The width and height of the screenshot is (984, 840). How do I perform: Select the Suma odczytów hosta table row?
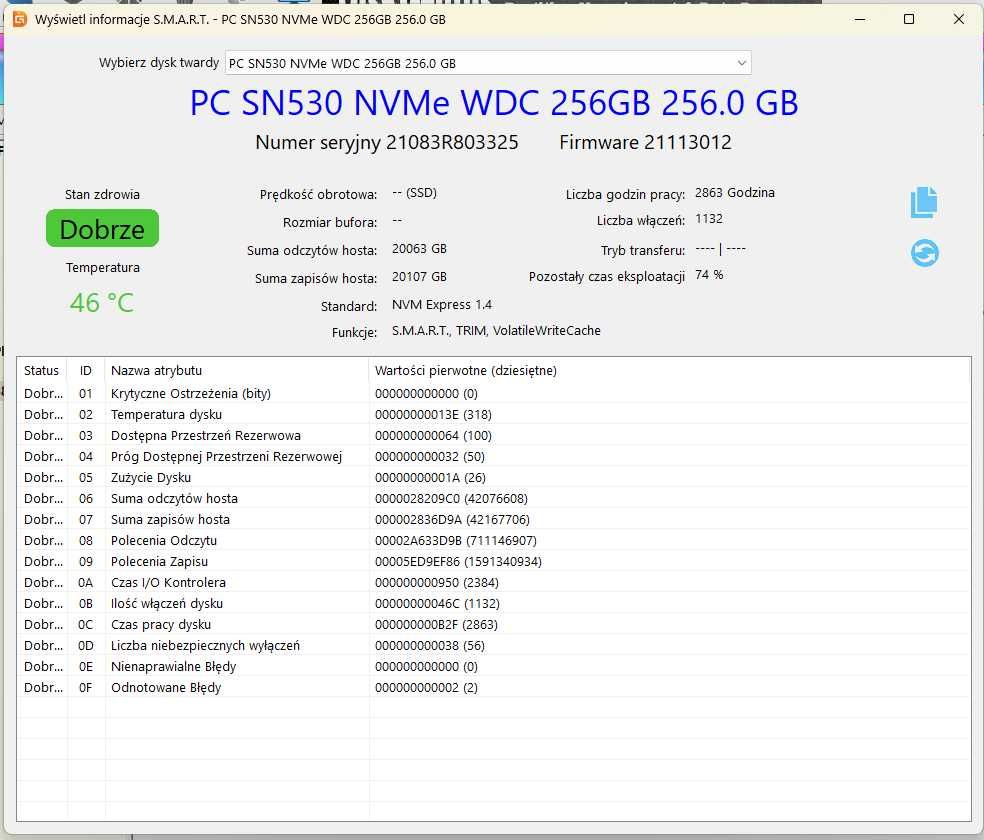tap(494, 498)
